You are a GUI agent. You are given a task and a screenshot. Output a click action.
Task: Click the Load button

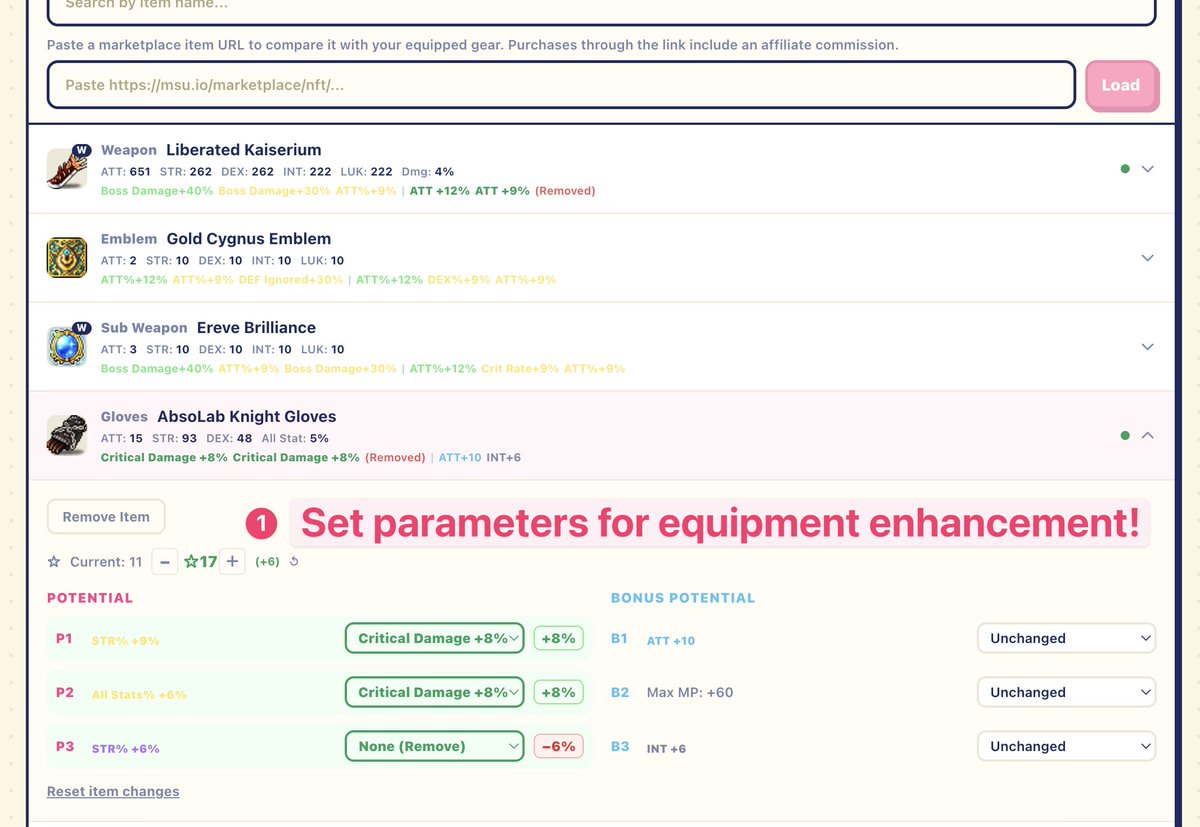(1121, 85)
